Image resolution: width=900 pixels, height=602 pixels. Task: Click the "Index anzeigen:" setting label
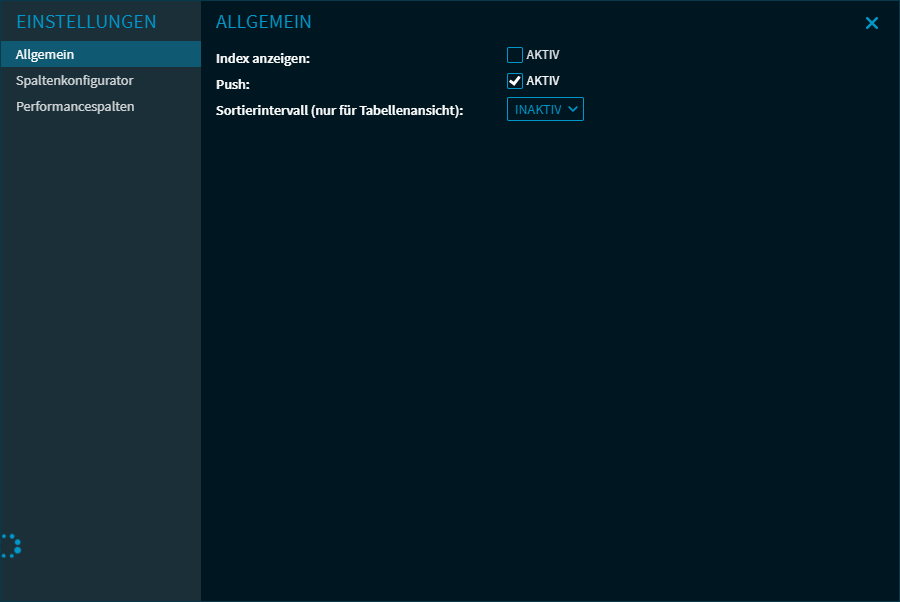click(263, 59)
